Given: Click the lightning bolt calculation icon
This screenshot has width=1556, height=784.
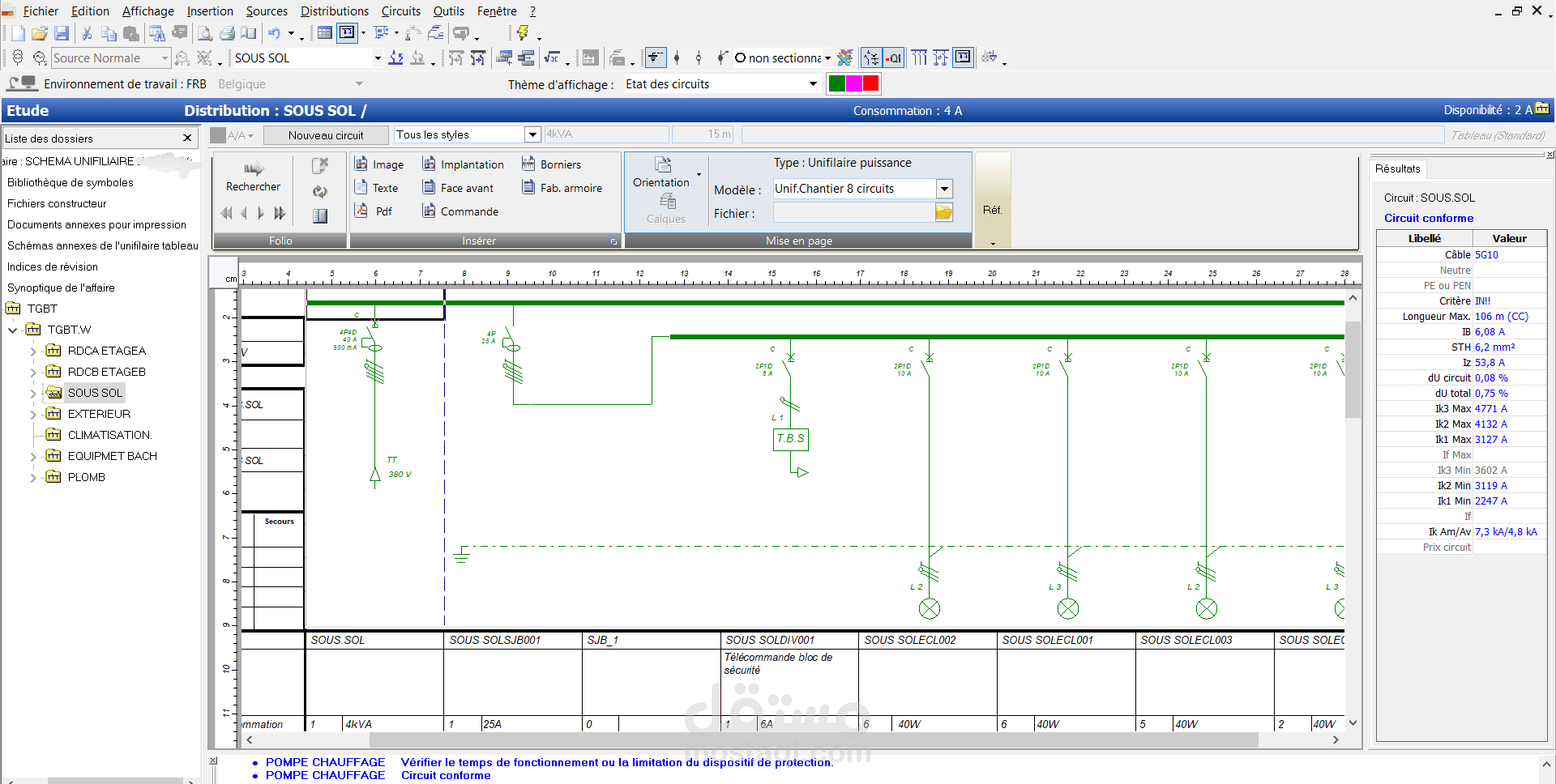Looking at the screenshot, I should (523, 33).
